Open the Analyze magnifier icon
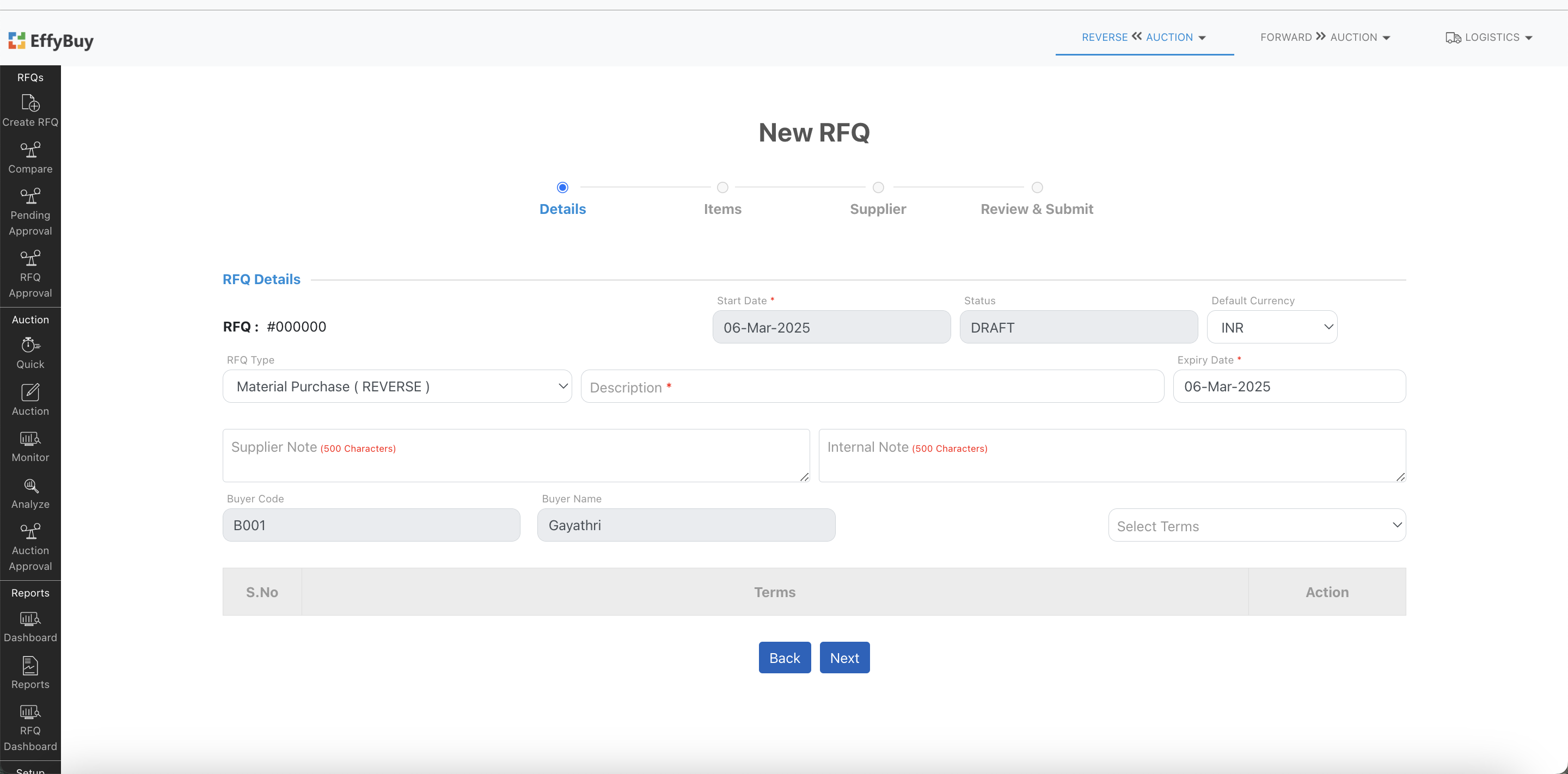 tap(30, 486)
